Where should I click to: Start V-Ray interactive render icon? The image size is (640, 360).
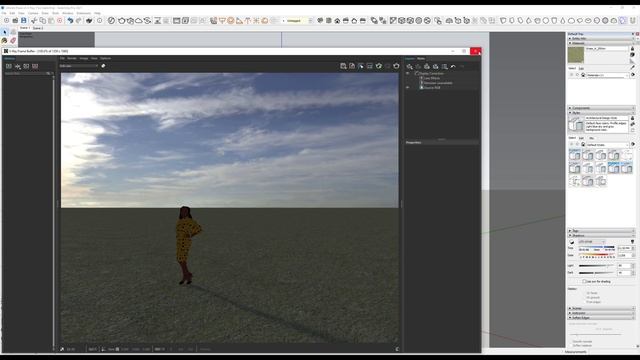point(130,20)
